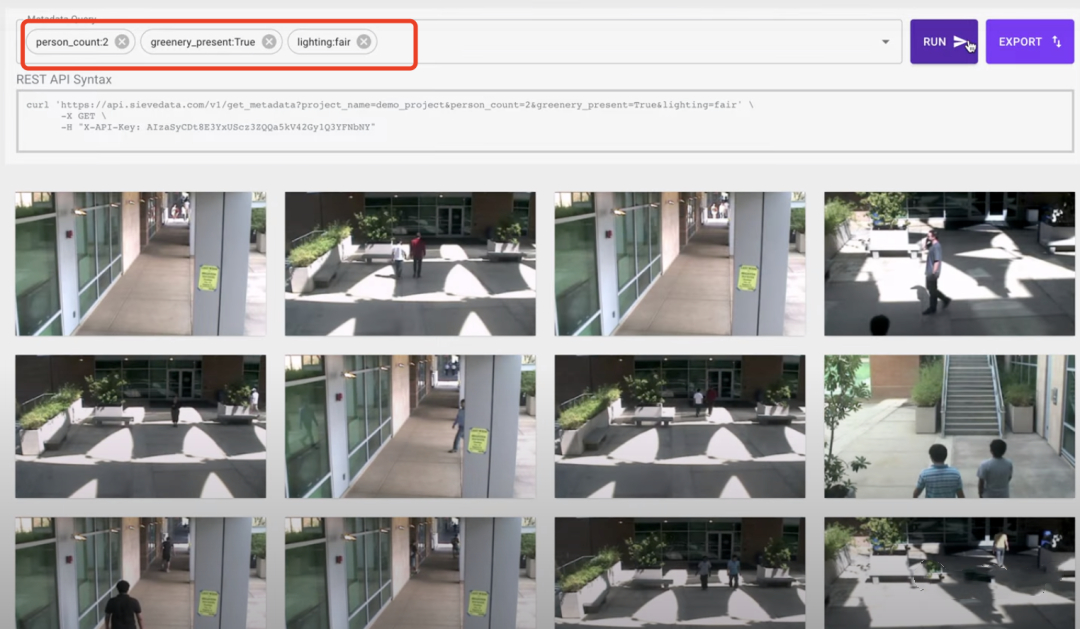Open bottom-row thumbnail with man in black shirt

pos(141,573)
